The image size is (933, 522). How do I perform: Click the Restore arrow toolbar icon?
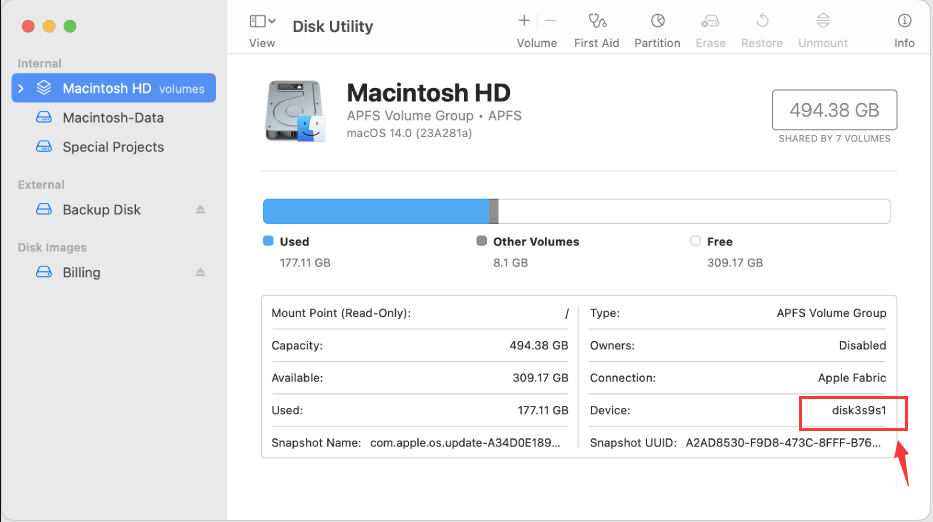pos(762,21)
